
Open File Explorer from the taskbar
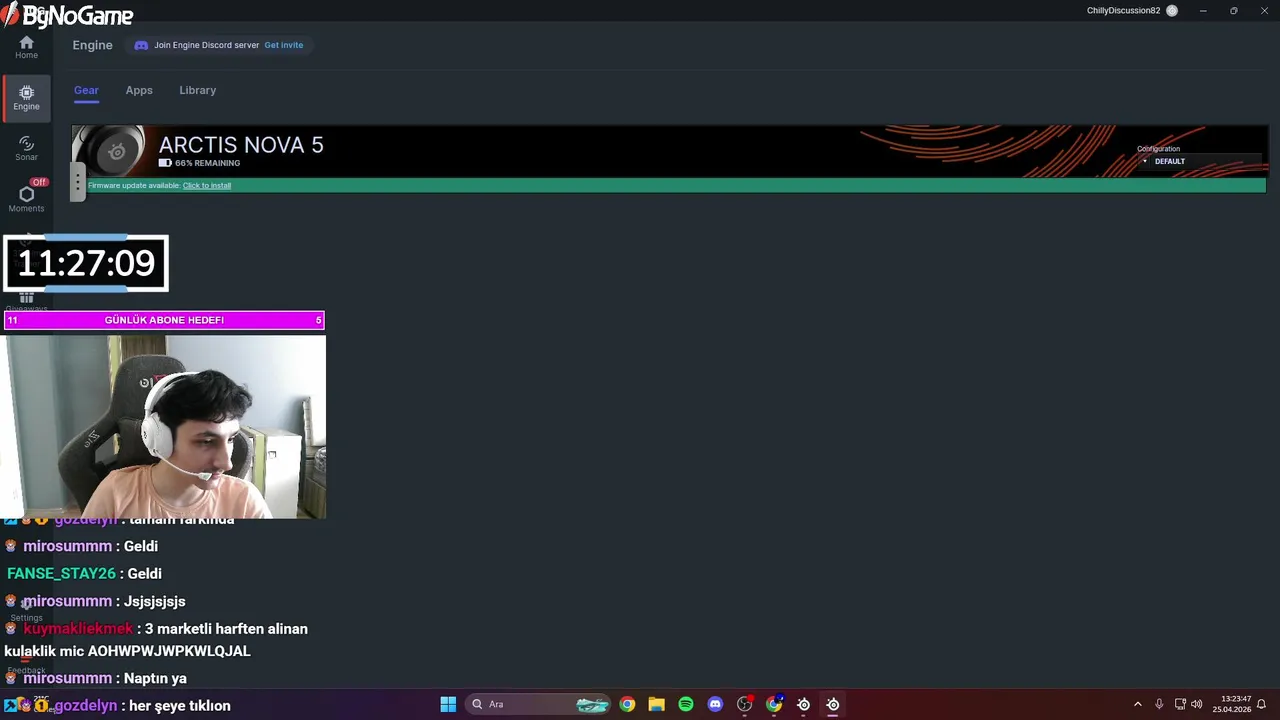pyautogui.click(x=656, y=704)
